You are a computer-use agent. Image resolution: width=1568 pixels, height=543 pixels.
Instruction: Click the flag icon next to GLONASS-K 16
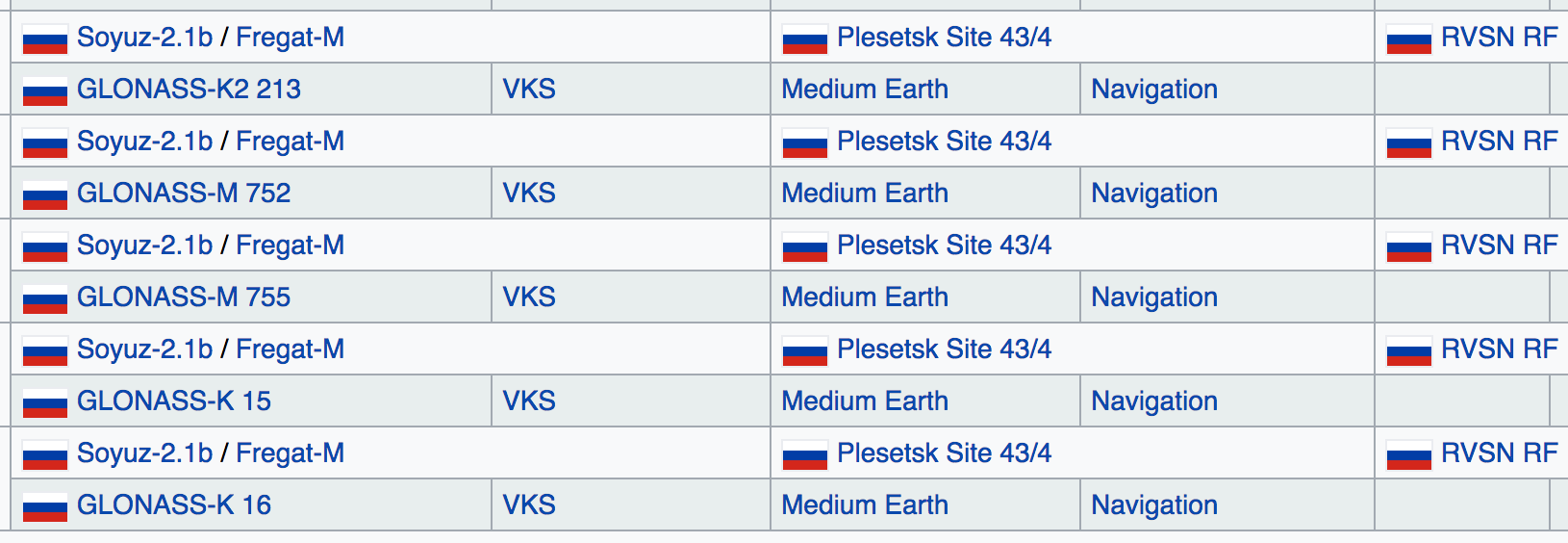click(x=45, y=507)
